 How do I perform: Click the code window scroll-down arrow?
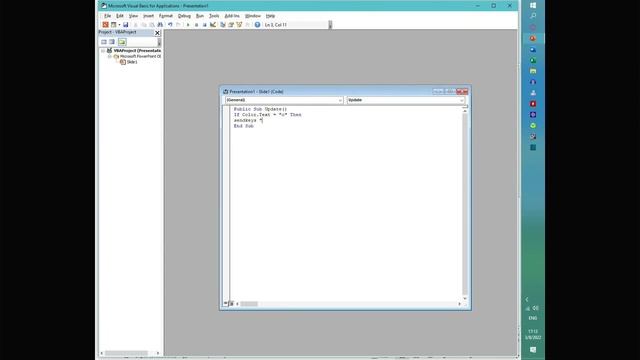pos(465,298)
